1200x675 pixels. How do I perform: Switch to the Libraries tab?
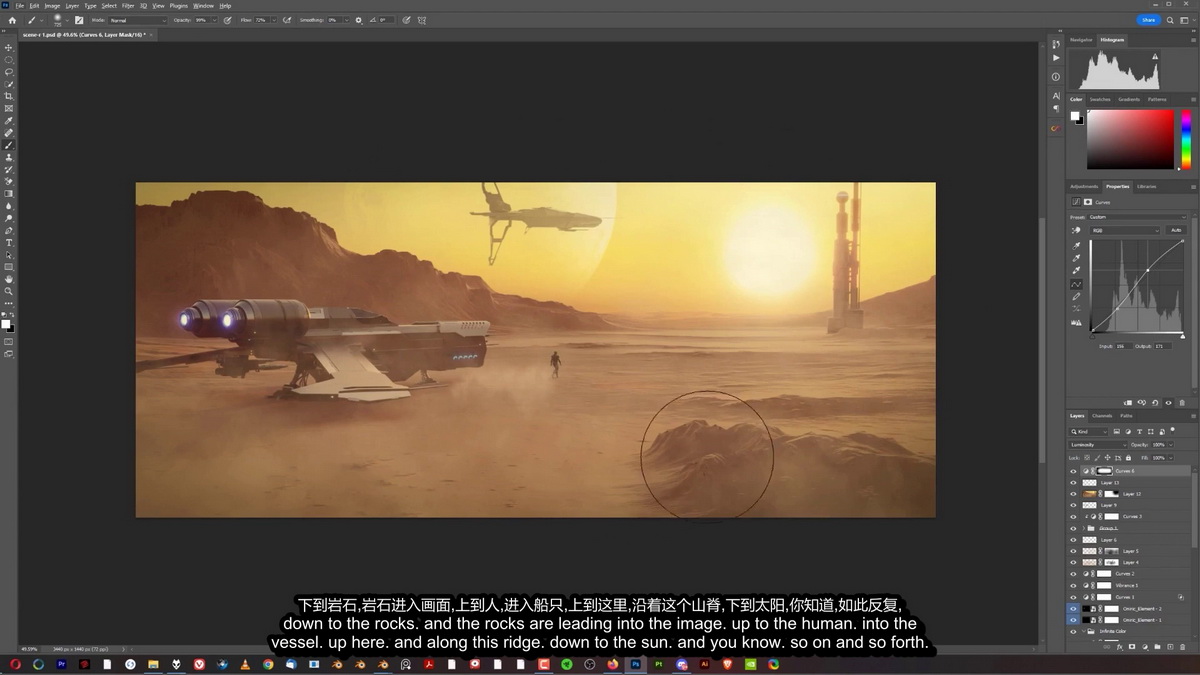pos(1147,186)
